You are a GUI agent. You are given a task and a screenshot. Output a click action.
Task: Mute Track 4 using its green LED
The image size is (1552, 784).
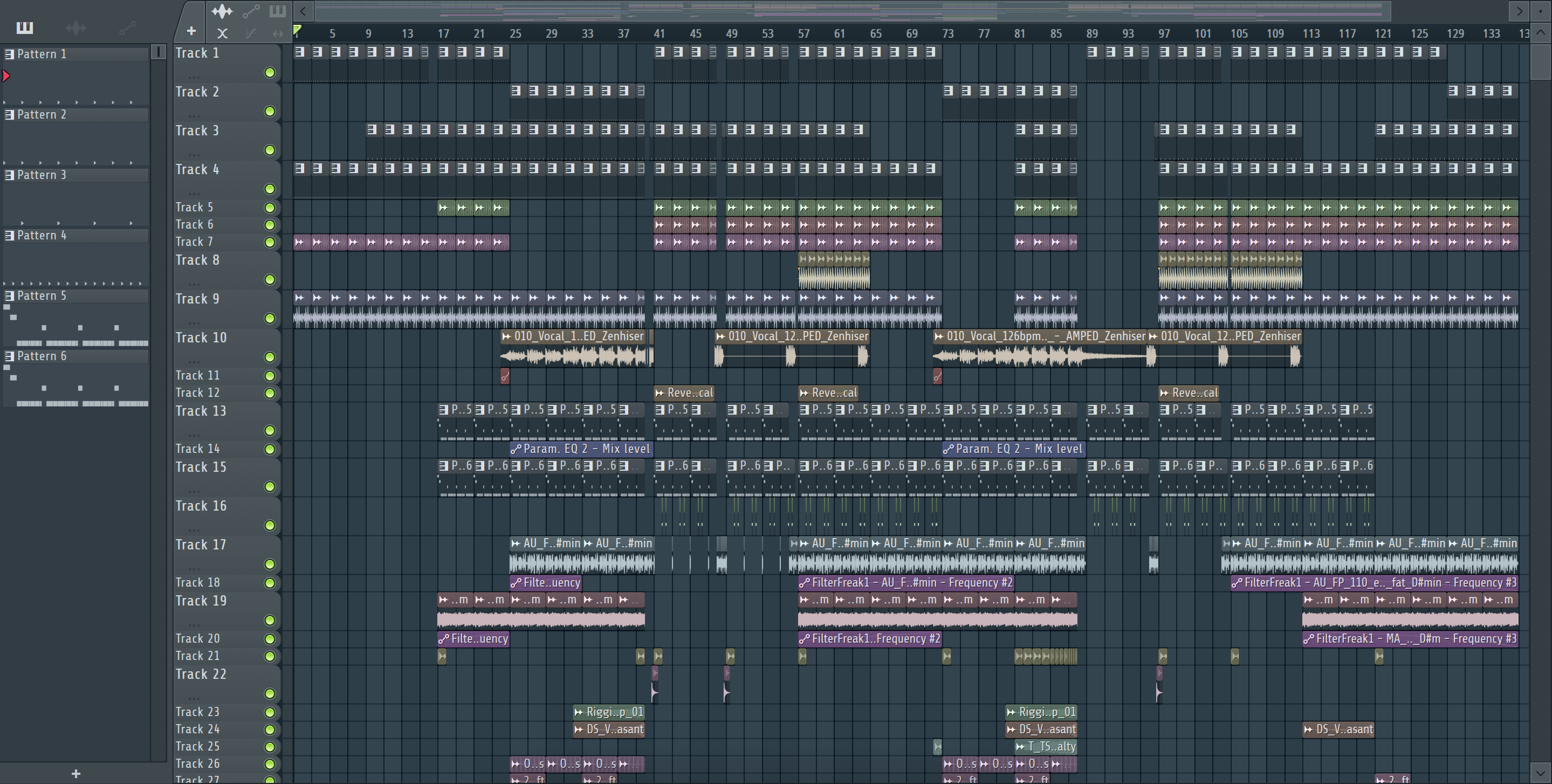[x=270, y=189]
